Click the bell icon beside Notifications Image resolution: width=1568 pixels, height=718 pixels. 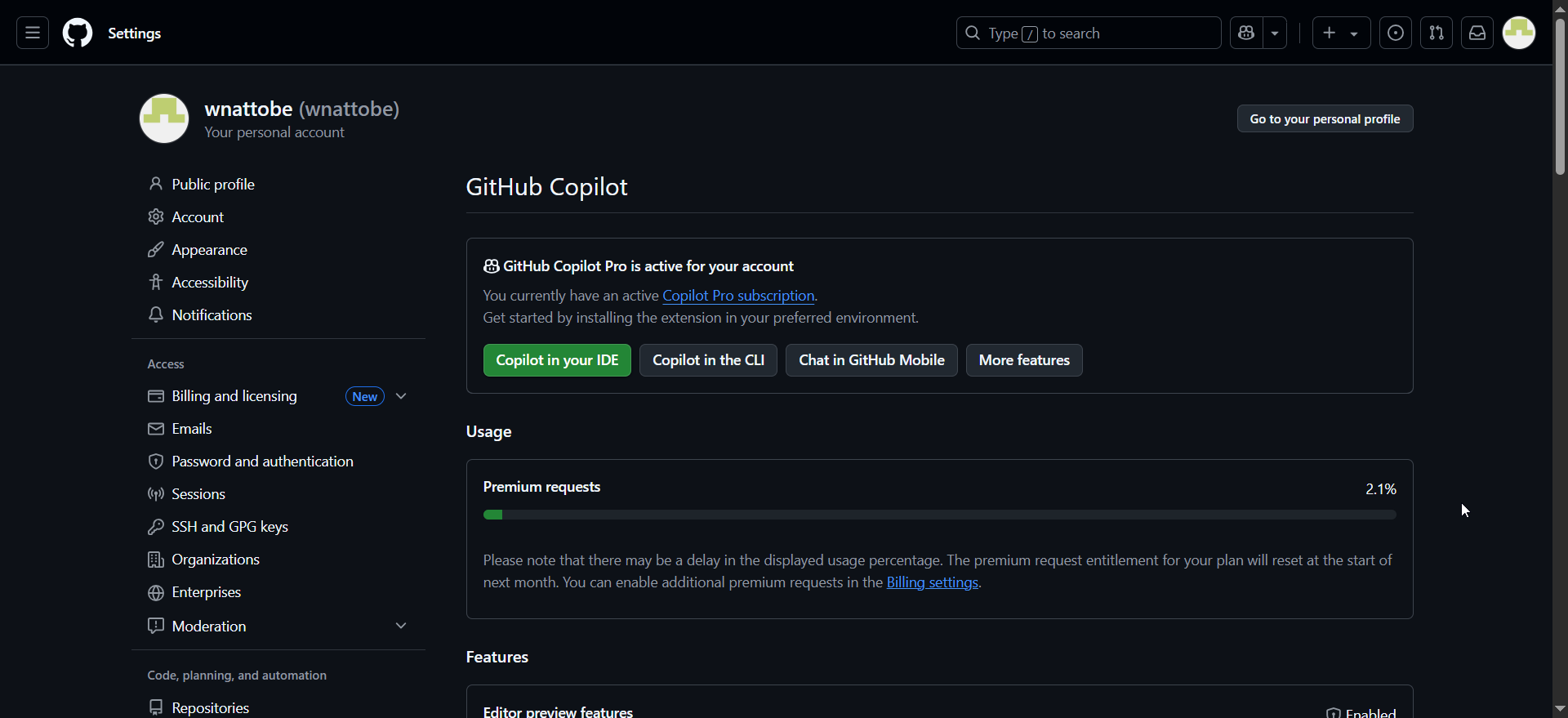point(156,315)
